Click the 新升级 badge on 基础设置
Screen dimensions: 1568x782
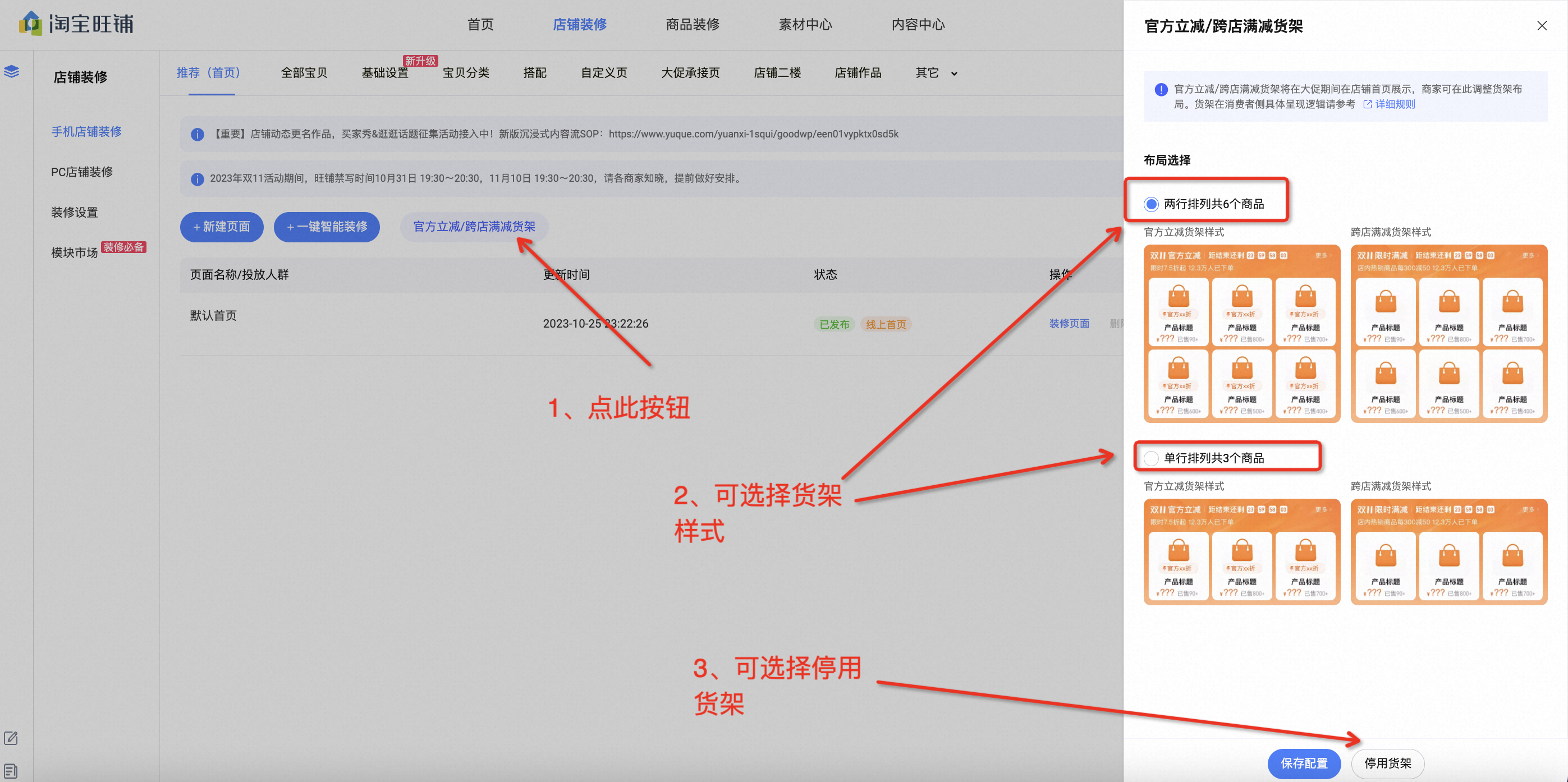pos(420,61)
